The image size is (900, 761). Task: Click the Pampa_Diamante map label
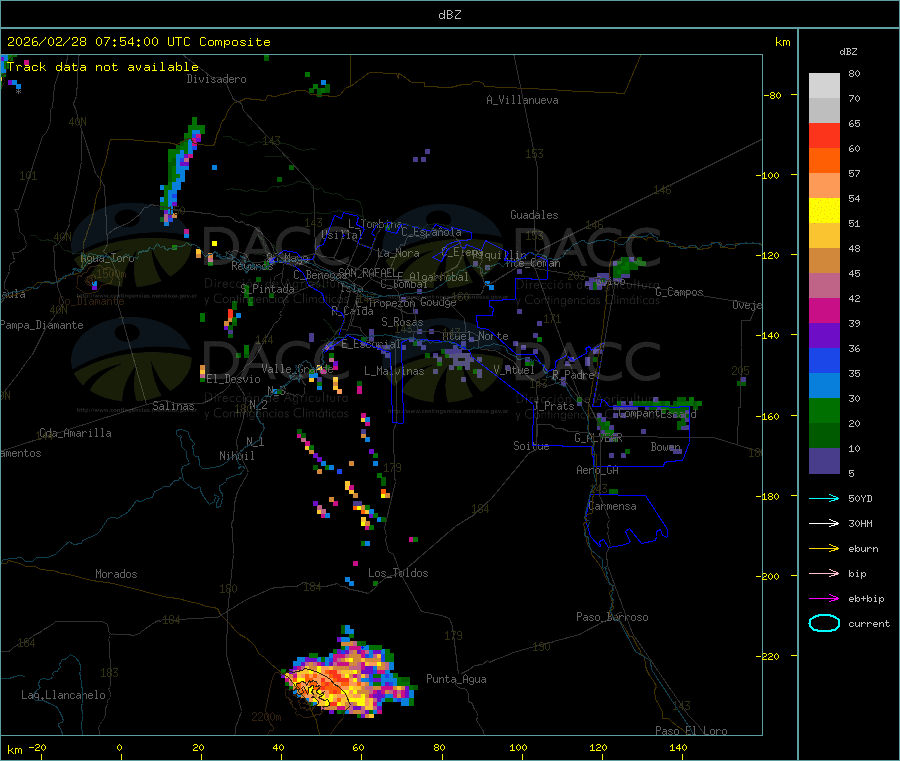(41, 325)
